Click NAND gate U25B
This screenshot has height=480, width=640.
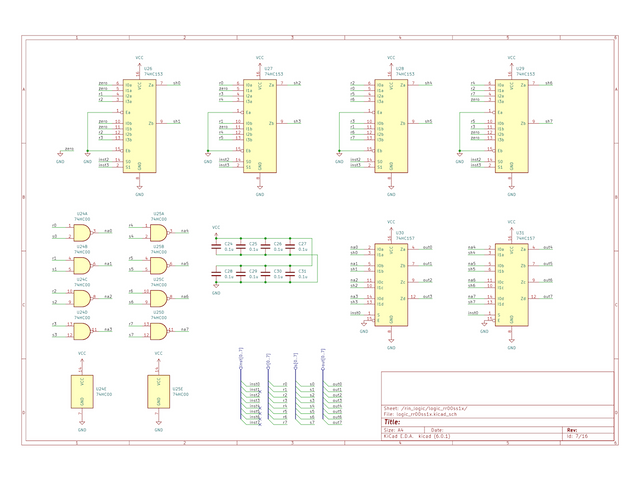click(158, 265)
